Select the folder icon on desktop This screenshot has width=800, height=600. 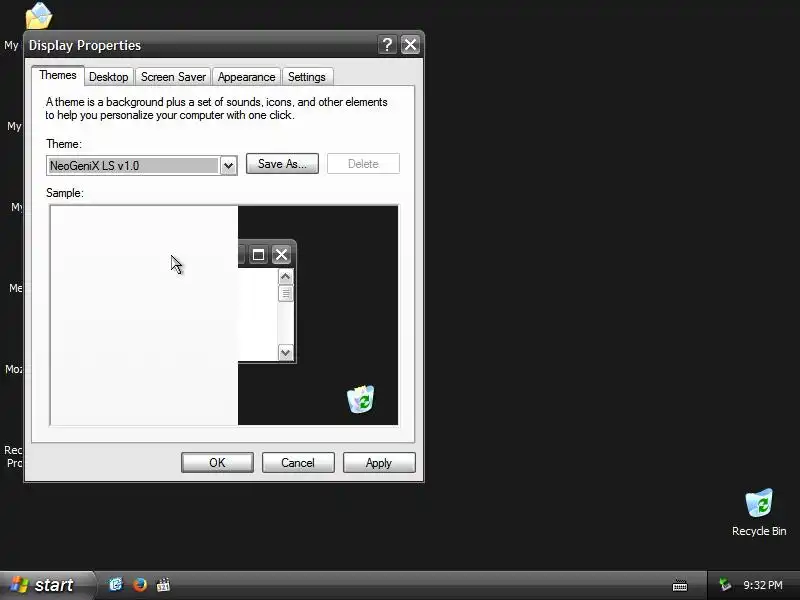[x=39, y=16]
